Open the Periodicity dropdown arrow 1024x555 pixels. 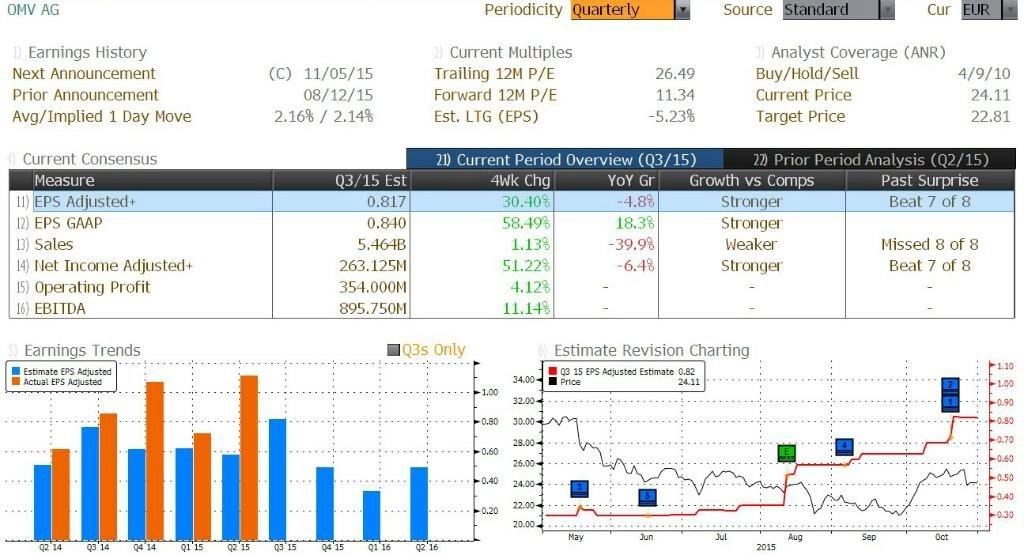[682, 10]
